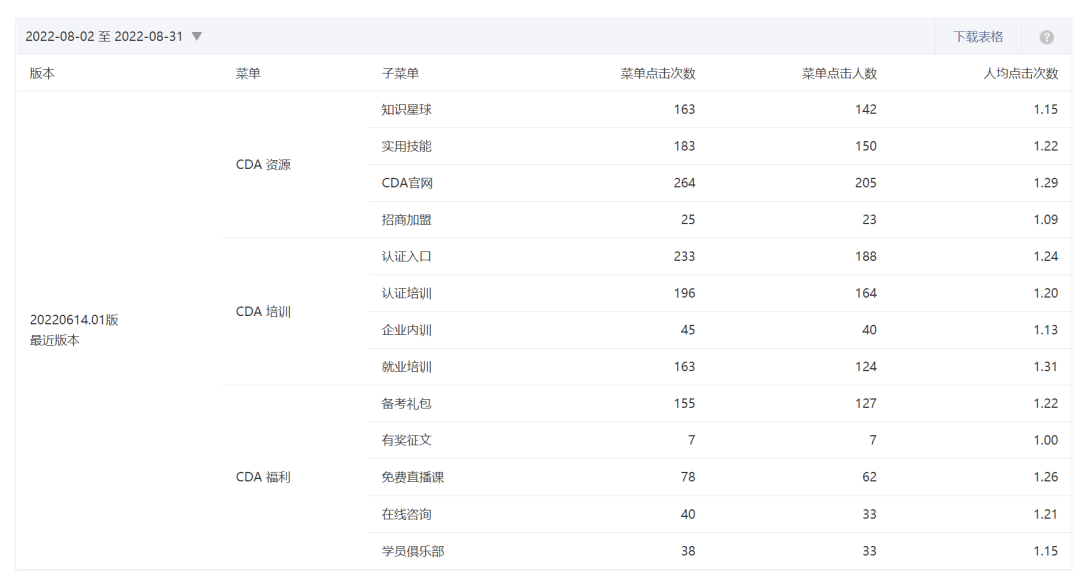The width and height of the screenshot is (1080, 581).
Task: Select average value 1.31 for 就业培训
Action: 1046,367
